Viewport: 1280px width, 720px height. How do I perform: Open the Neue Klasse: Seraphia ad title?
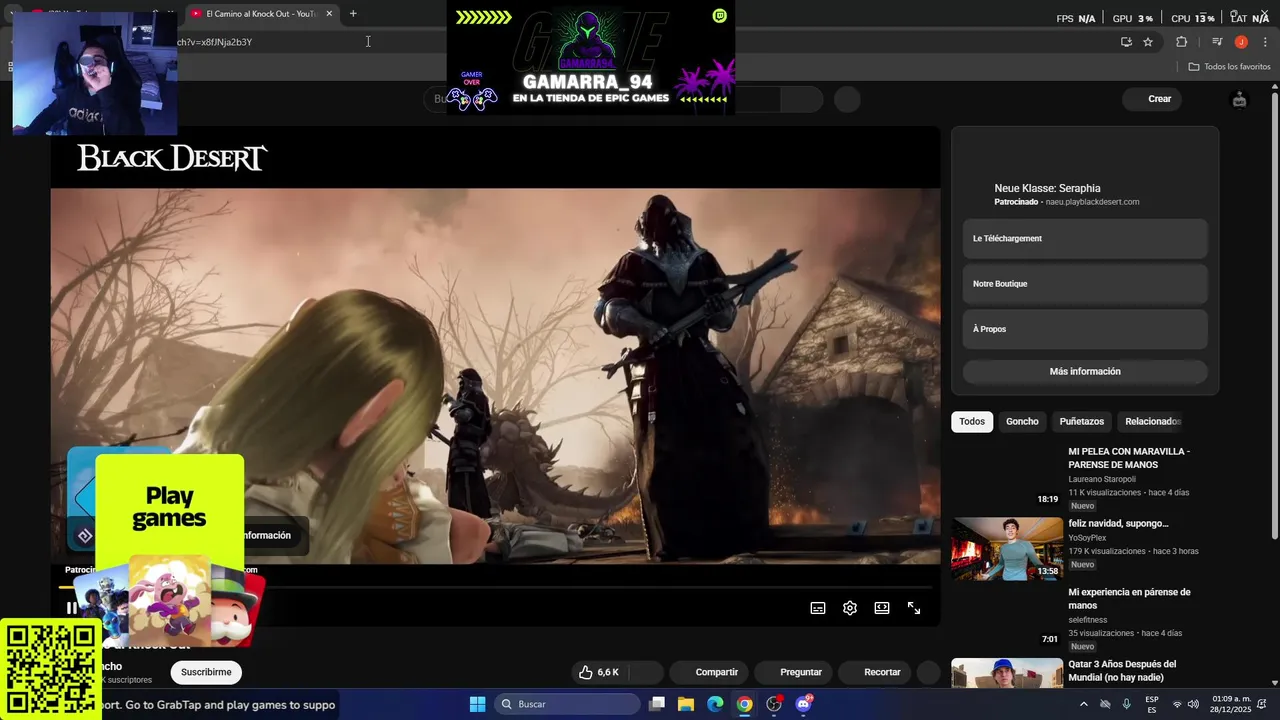click(1047, 188)
